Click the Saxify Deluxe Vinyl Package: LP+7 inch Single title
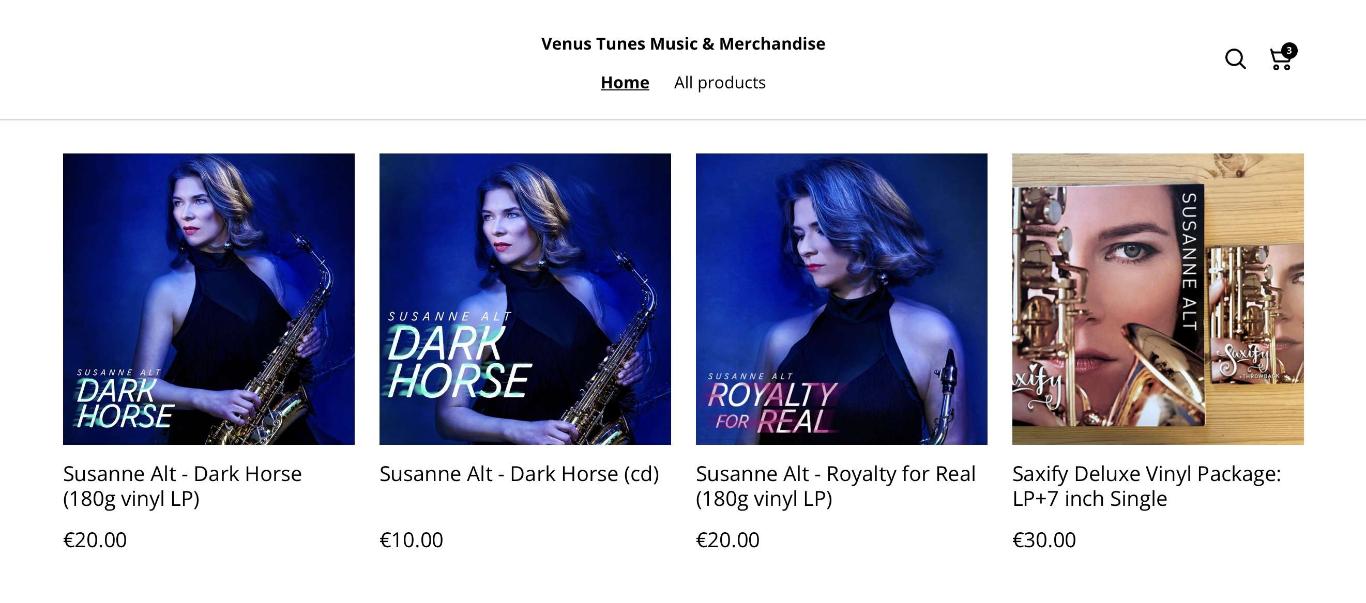The height and width of the screenshot is (603, 1366). coord(1146,486)
